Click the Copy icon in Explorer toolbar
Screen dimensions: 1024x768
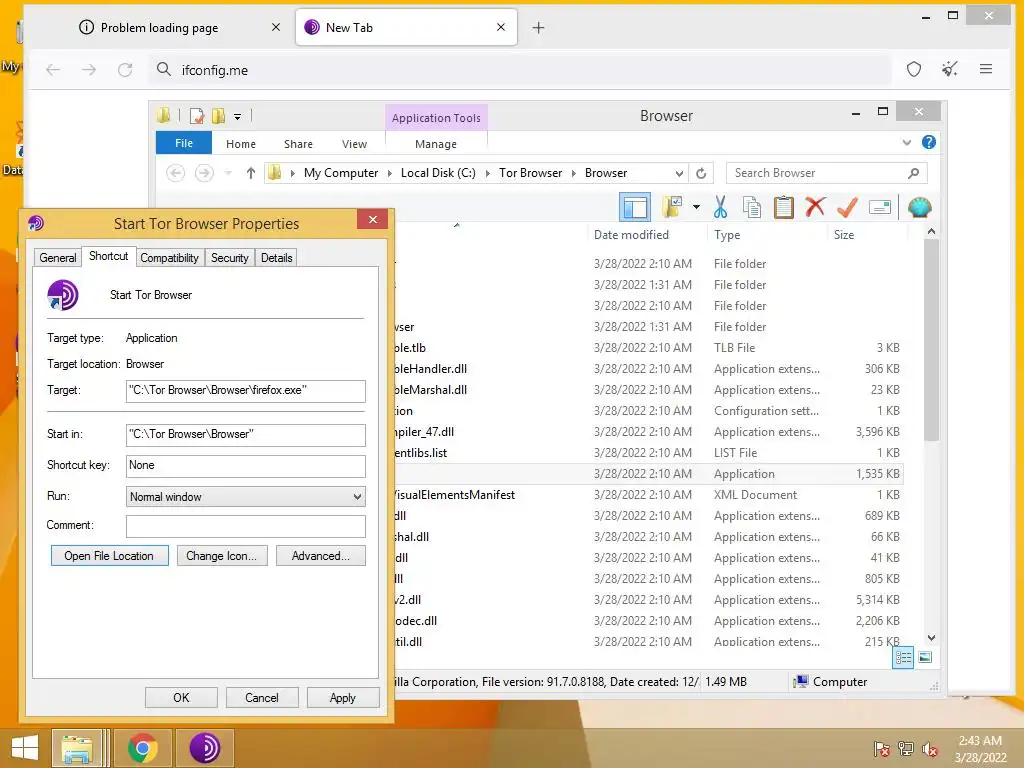(752, 208)
